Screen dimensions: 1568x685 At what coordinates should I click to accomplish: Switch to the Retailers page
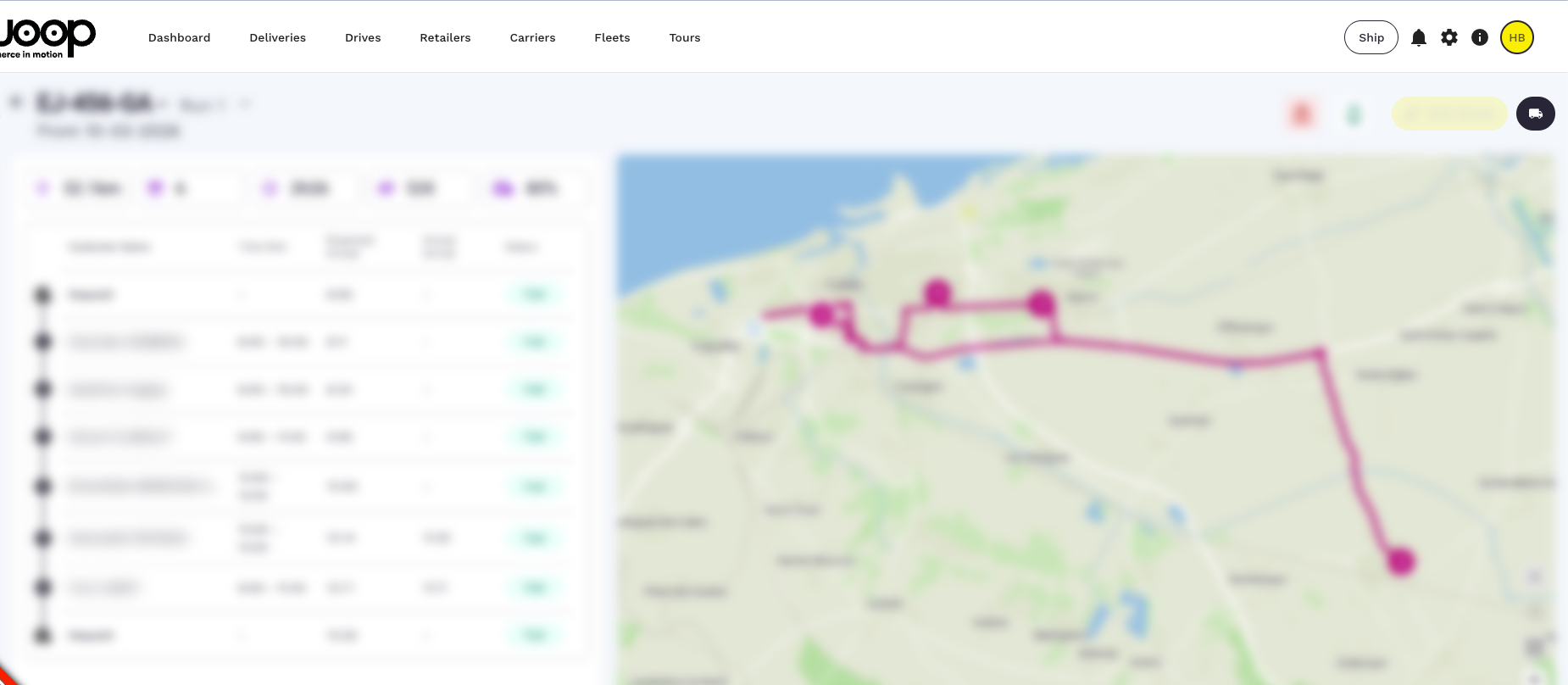pos(445,38)
